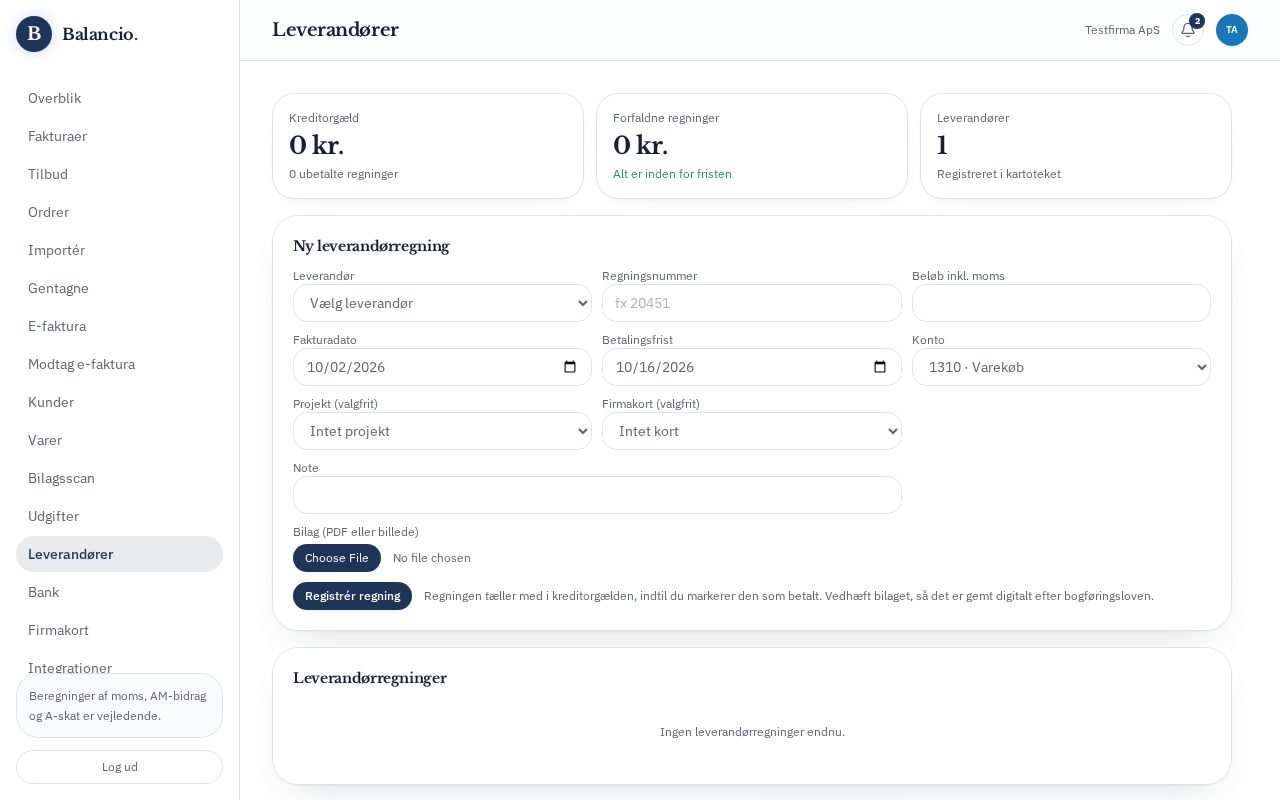Open Fakturadato calendar picker icon

click(x=570, y=367)
